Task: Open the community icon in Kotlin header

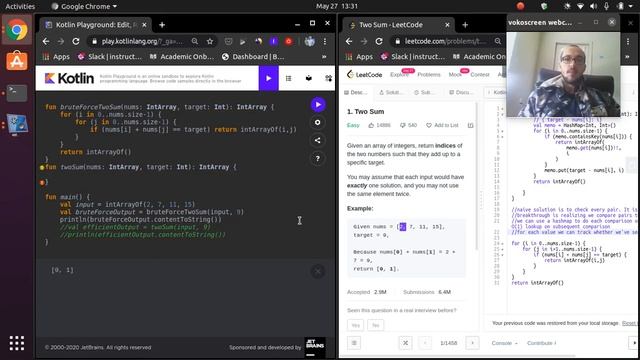Action: pos(328,78)
